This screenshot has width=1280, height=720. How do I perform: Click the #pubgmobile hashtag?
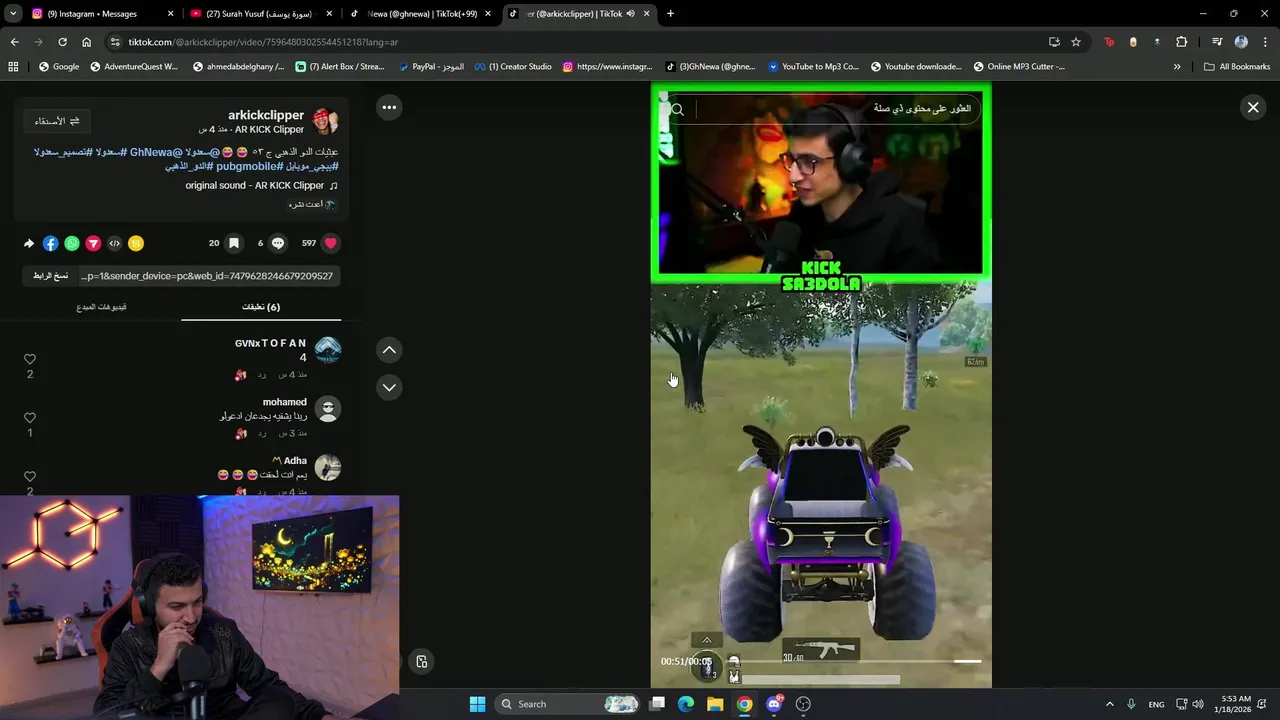249,166
